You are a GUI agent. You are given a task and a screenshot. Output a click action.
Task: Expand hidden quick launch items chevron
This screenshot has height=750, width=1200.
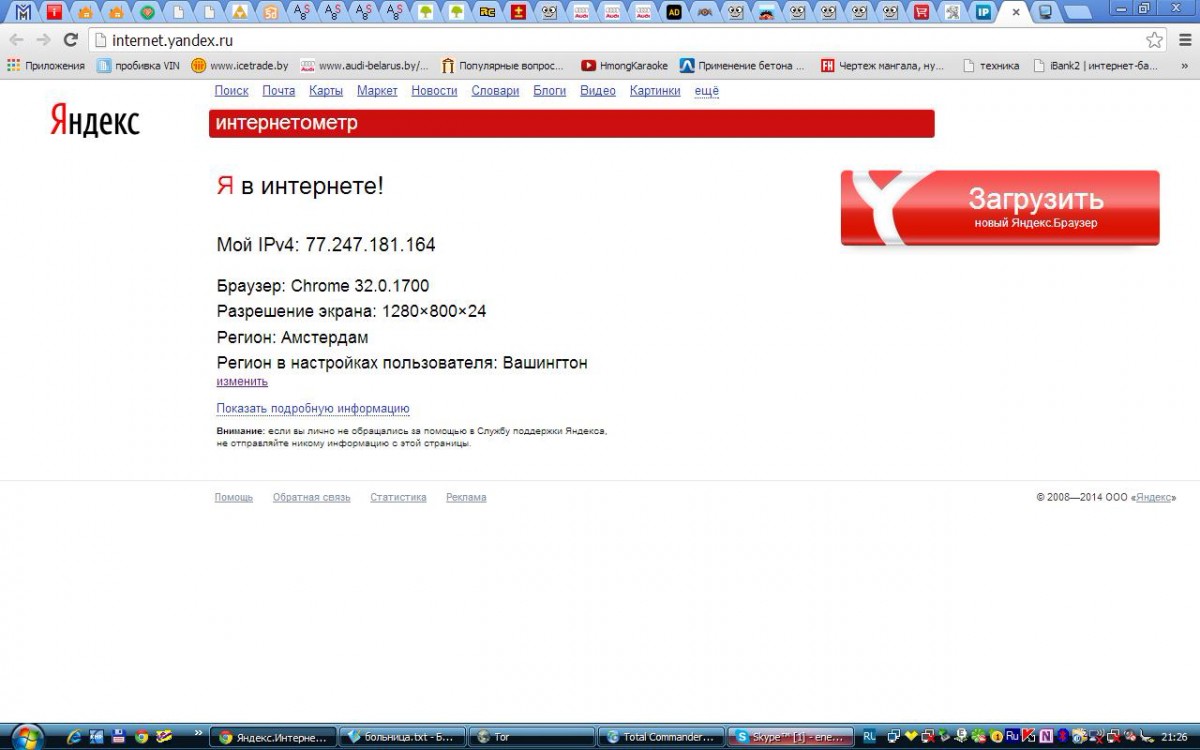click(x=198, y=732)
